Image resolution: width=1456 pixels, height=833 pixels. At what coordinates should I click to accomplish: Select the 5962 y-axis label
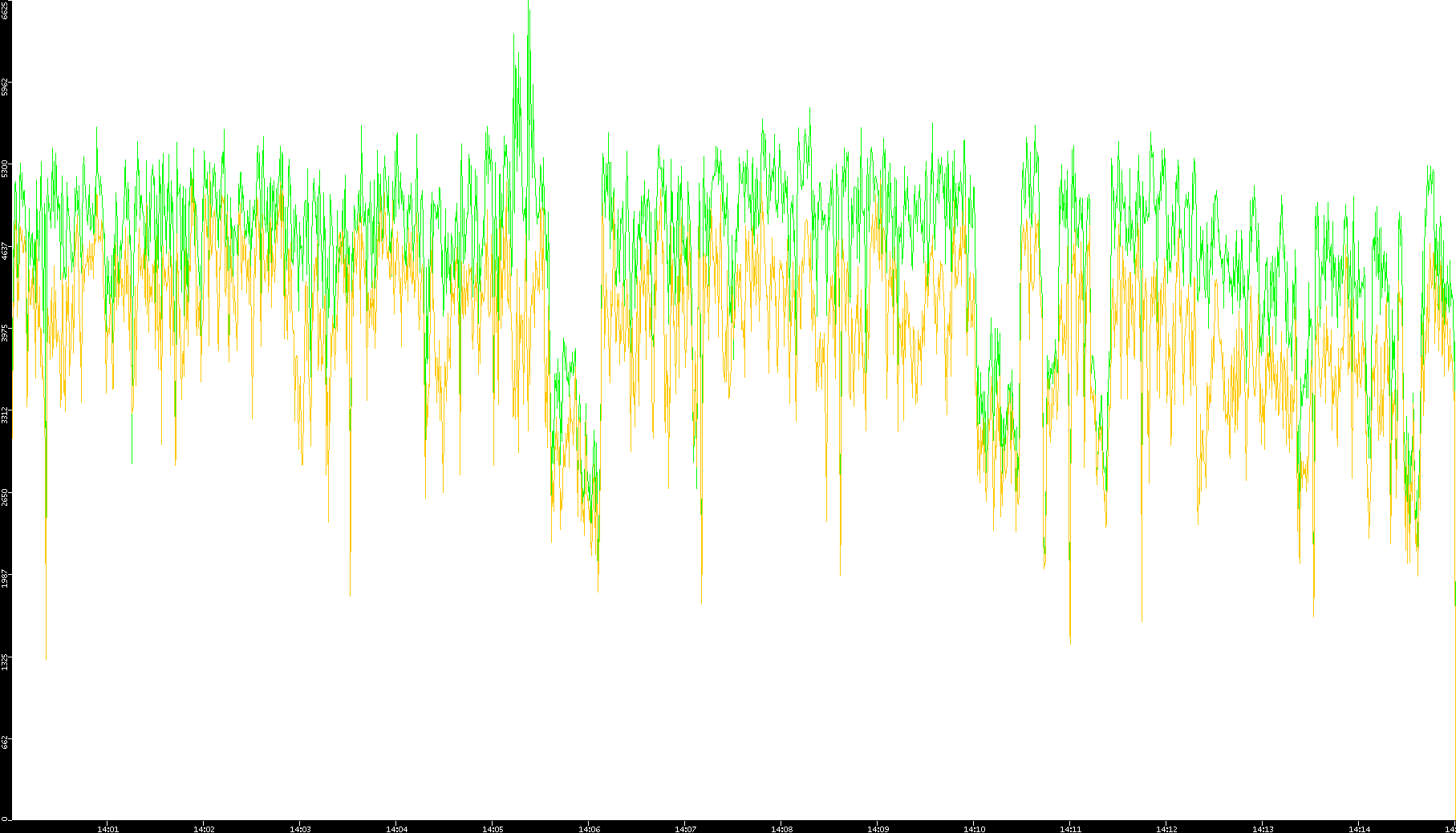pos(5,87)
